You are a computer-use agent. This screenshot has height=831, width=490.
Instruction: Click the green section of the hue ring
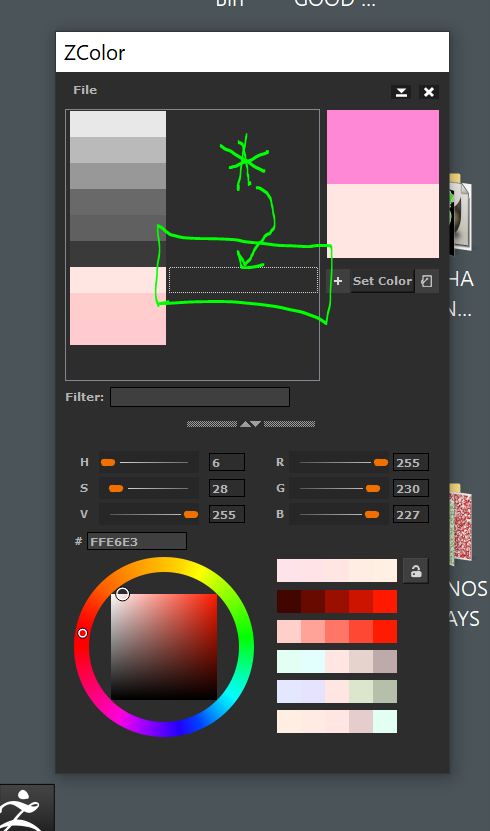pyautogui.click(x=246, y=636)
